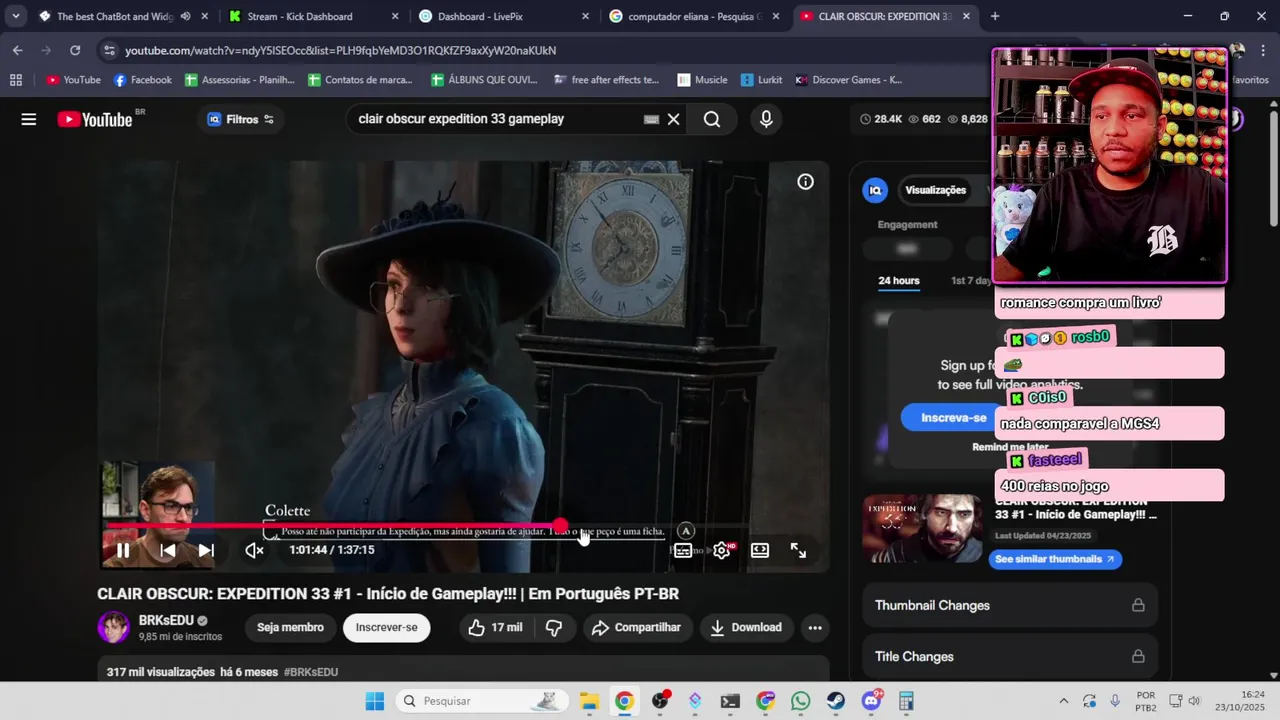Open the BRKsEDU channel name link

166,620
